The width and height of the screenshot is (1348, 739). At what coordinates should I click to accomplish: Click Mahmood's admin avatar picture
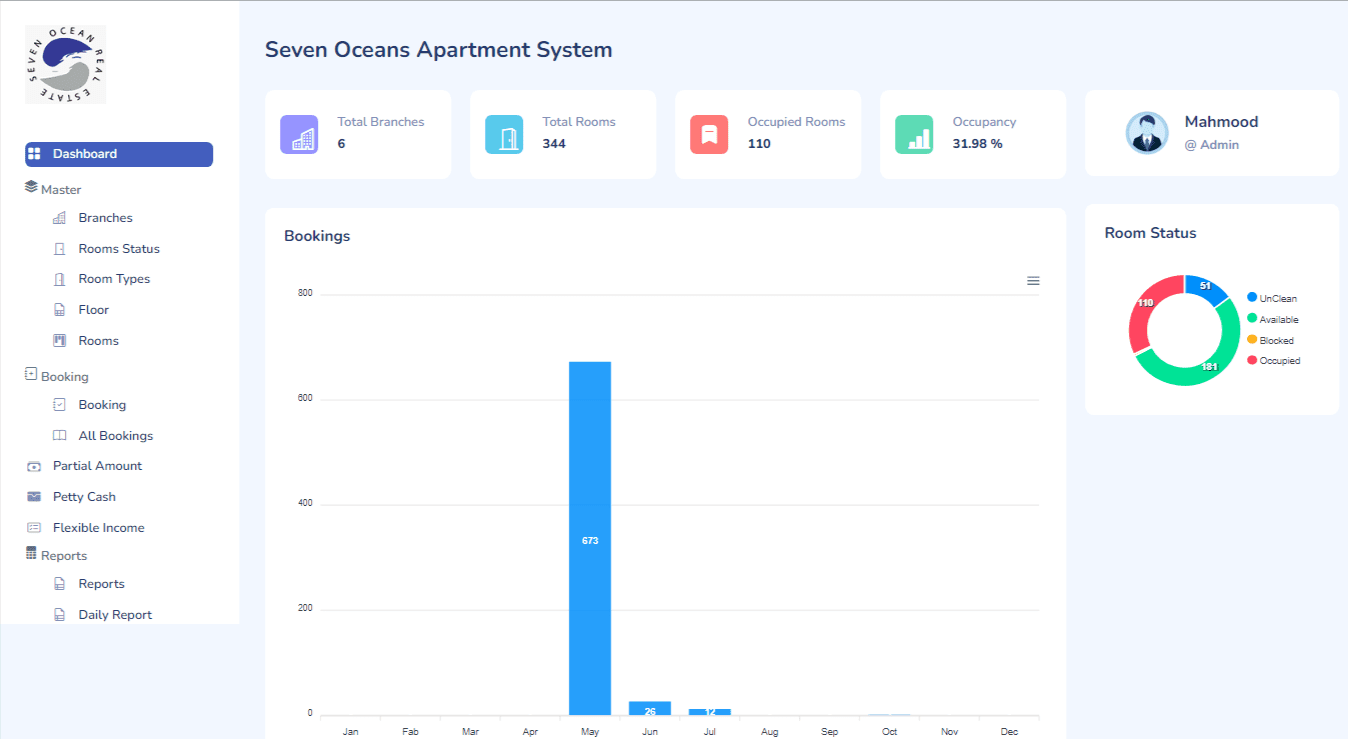click(1147, 133)
